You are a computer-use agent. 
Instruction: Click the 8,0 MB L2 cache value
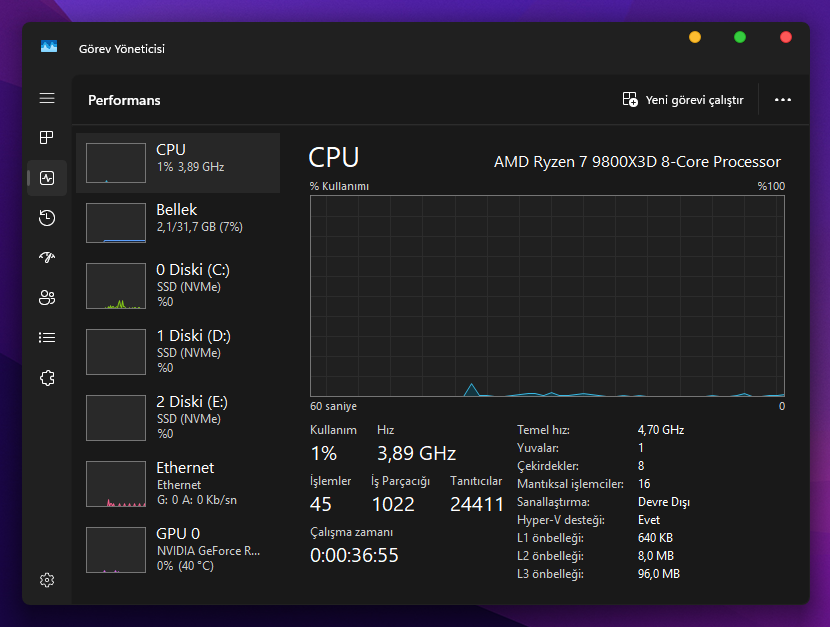656,556
